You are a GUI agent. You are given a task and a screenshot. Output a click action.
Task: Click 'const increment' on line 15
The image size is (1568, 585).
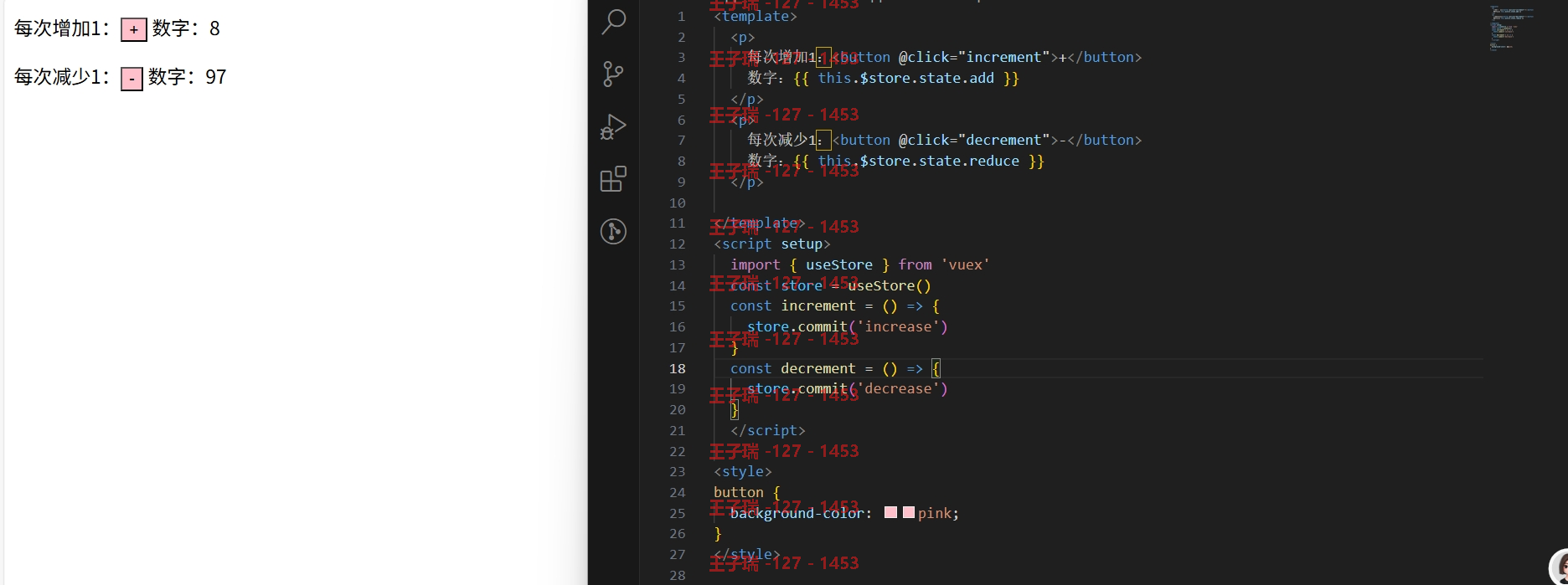tap(793, 305)
